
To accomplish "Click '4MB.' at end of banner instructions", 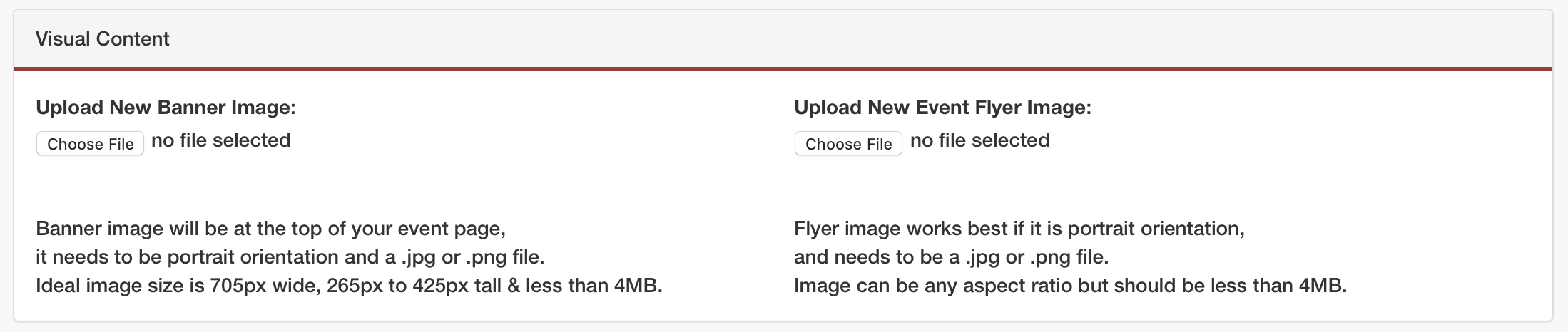I will 638,286.
